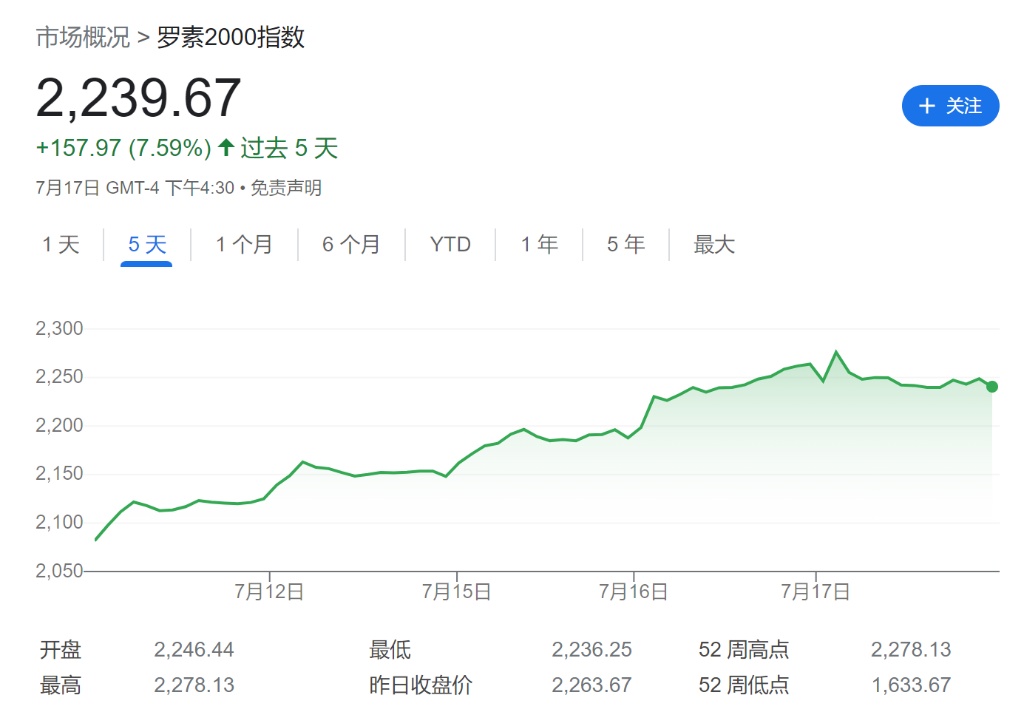Image resolution: width=1024 pixels, height=717 pixels.
Task: Switch to the 6 个月 range tab
Action: click(351, 245)
